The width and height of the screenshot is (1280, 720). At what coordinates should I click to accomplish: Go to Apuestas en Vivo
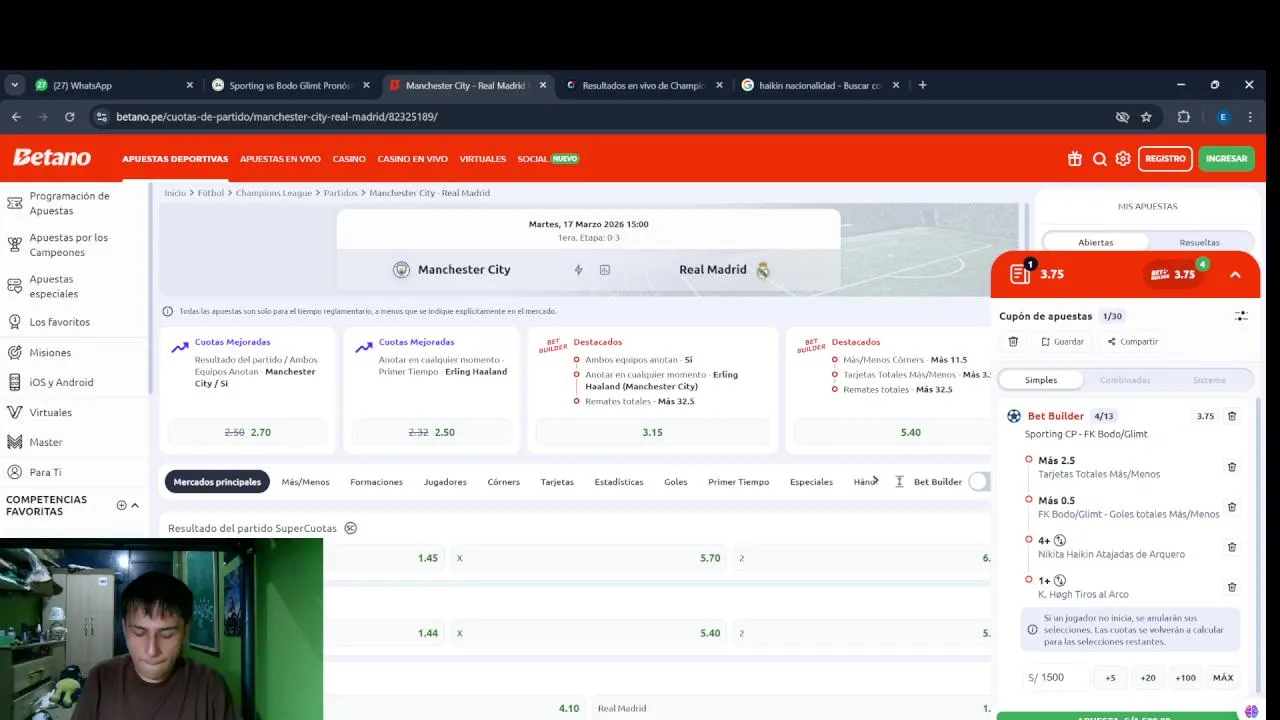(x=280, y=159)
